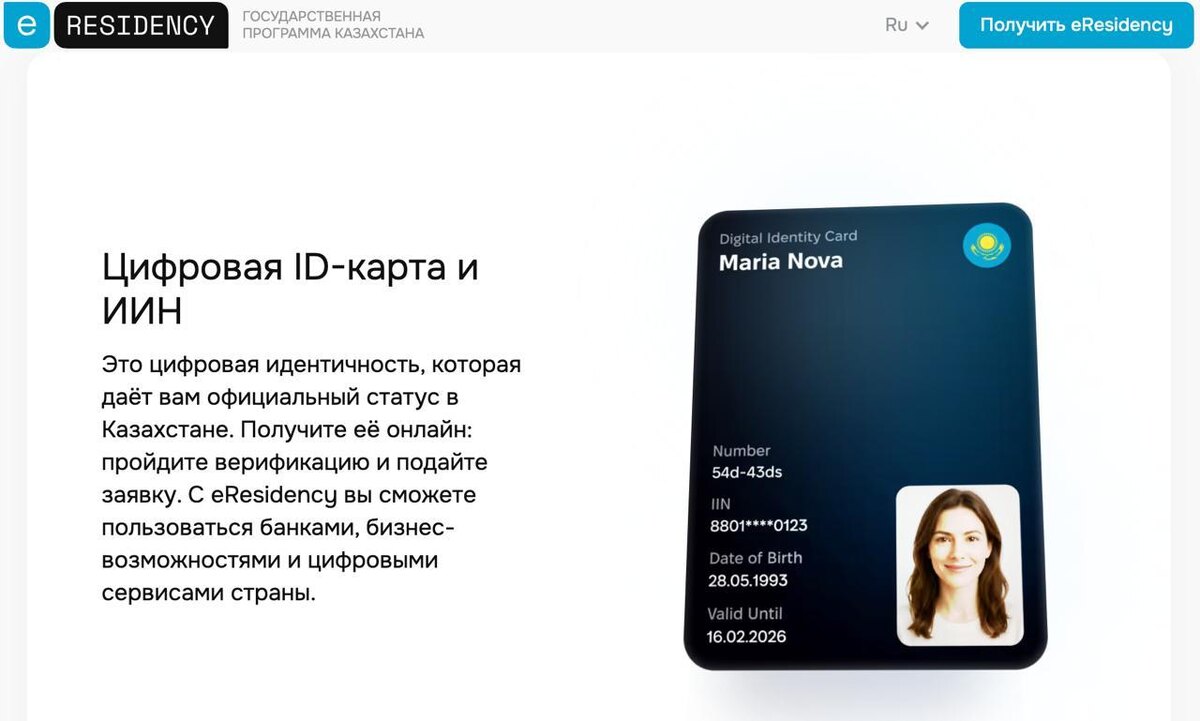Click the 'Number' label on card
Screen dimensions: 1200x721
click(x=741, y=451)
